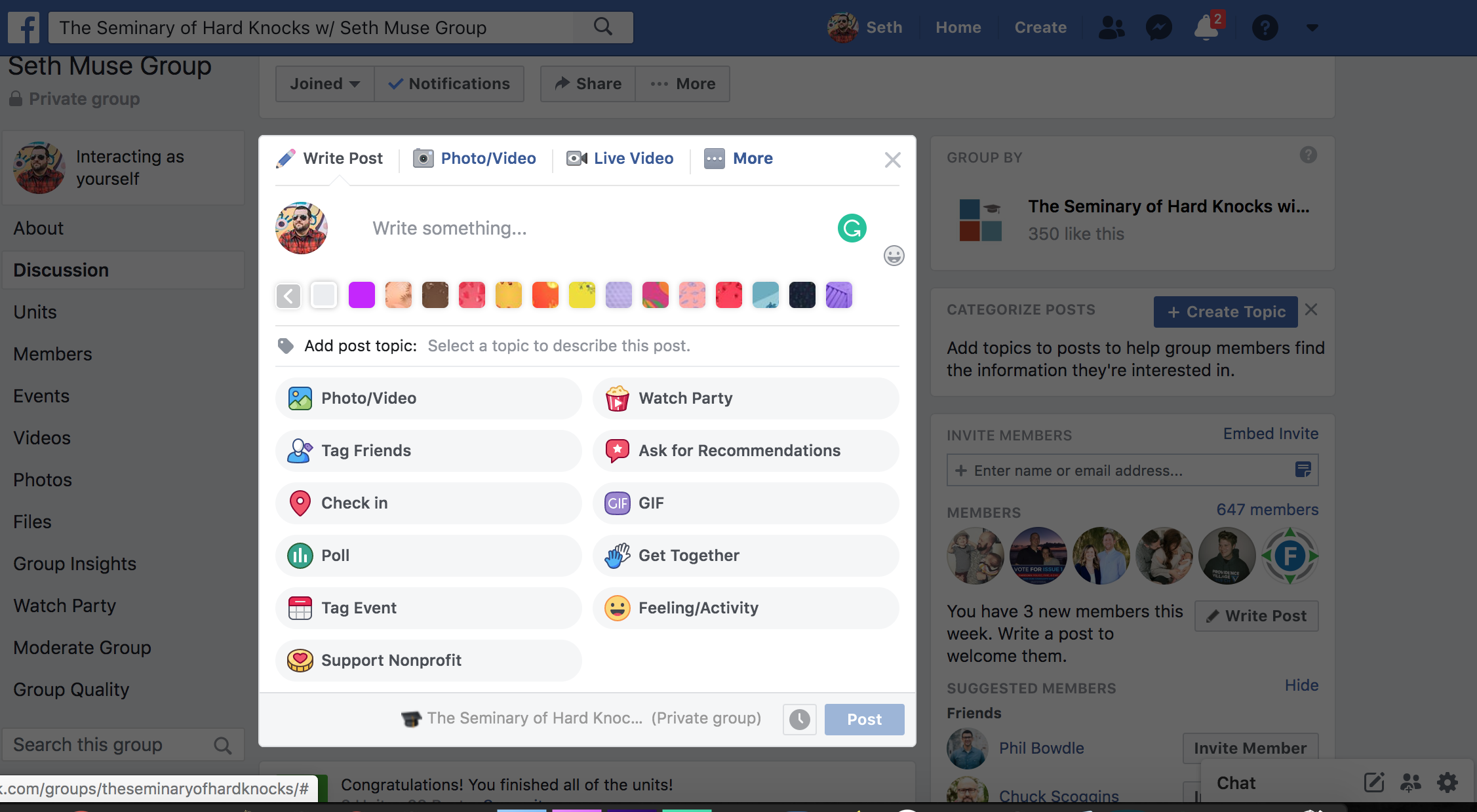The height and width of the screenshot is (812, 1477).
Task: Click the Search this group field
Action: pyautogui.click(x=123, y=745)
